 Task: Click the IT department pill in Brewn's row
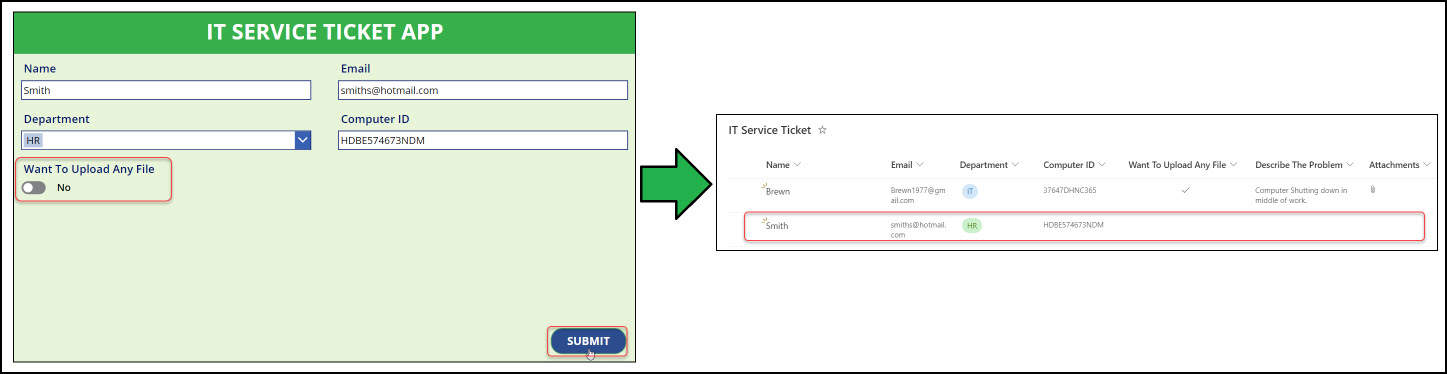click(x=970, y=190)
